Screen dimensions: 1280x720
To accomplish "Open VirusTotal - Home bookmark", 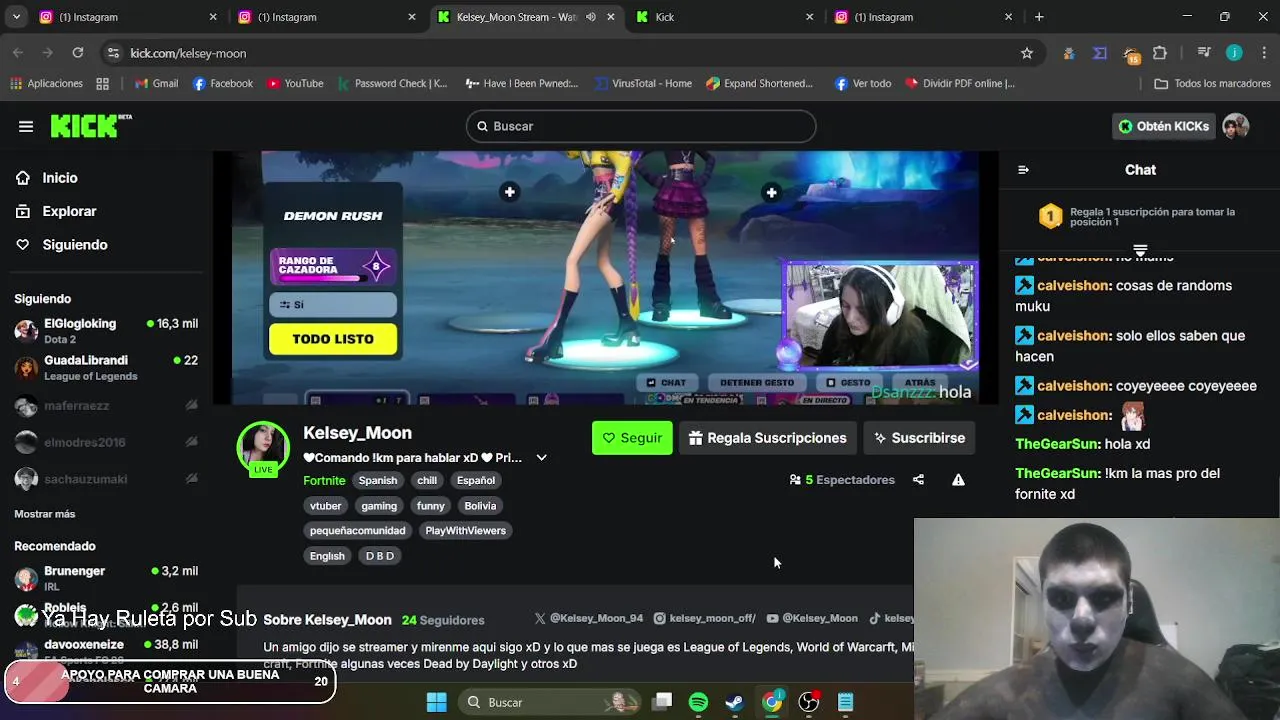I will point(643,84).
